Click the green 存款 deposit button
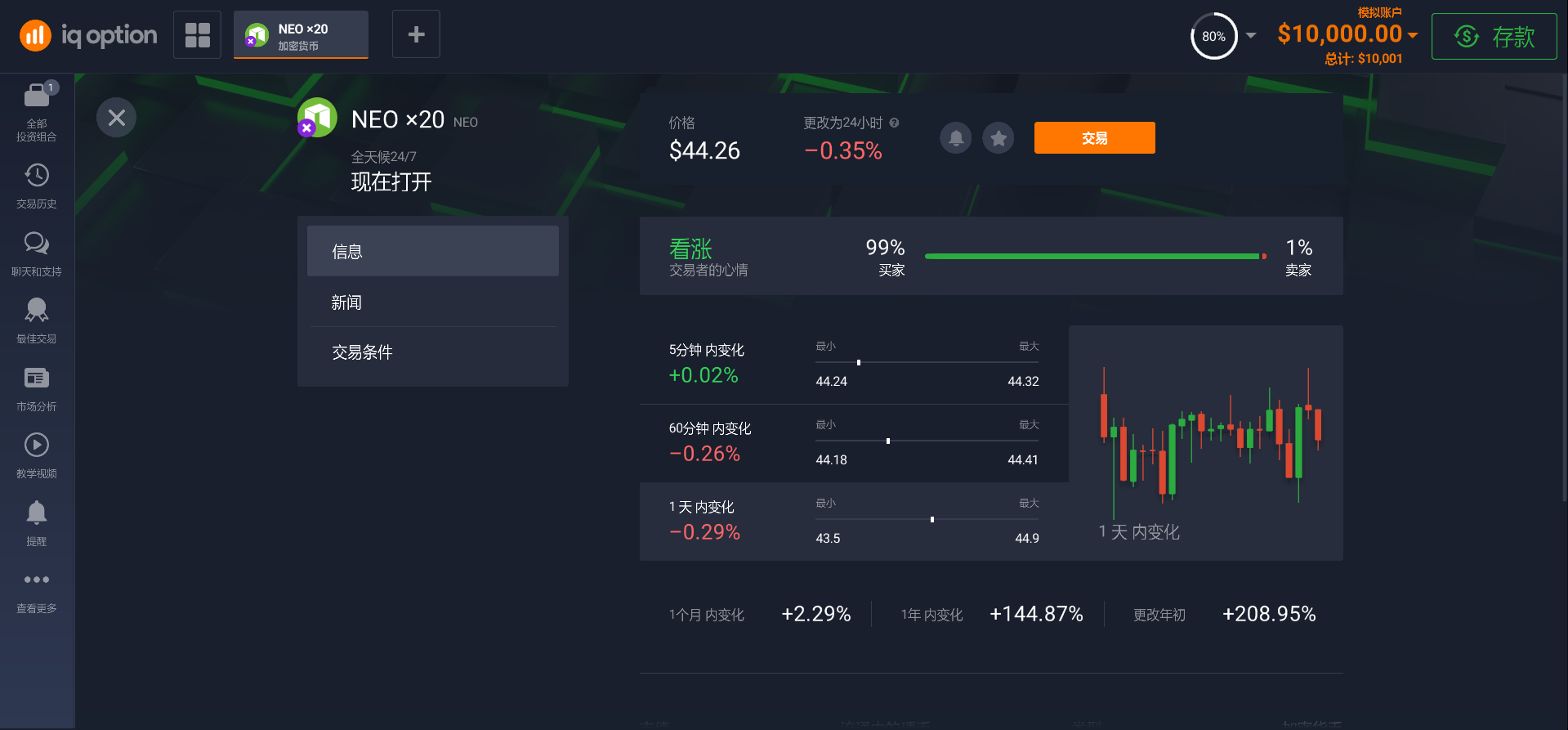Image resolution: width=1568 pixels, height=730 pixels. [1494, 36]
